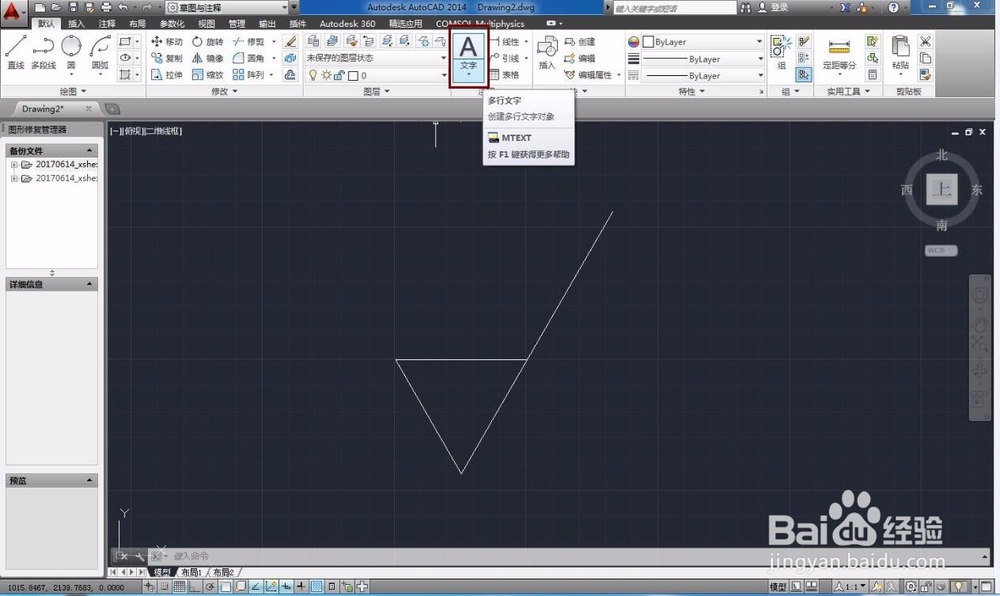Click the Fillet (圆角) tool
The width and height of the screenshot is (1000, 596).
249,58
